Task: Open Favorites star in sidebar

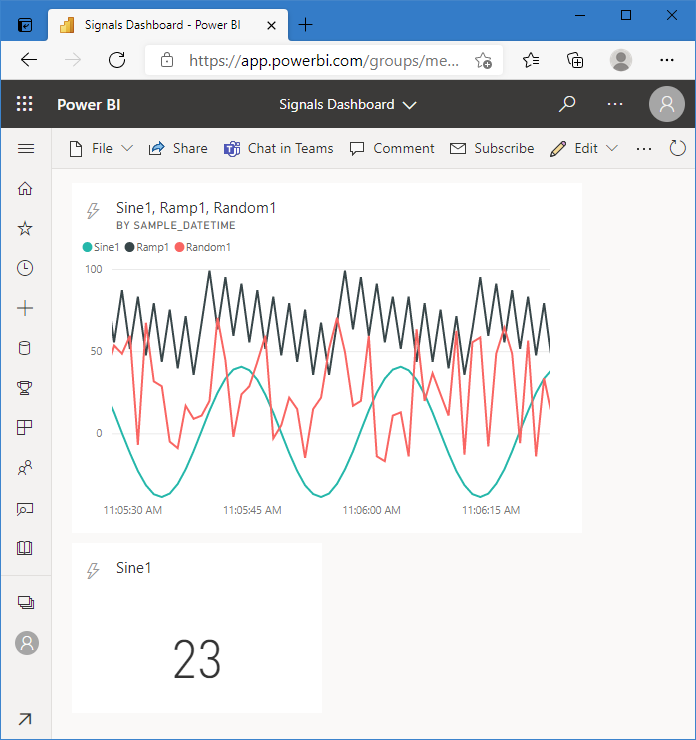Action: pos(25,228)
